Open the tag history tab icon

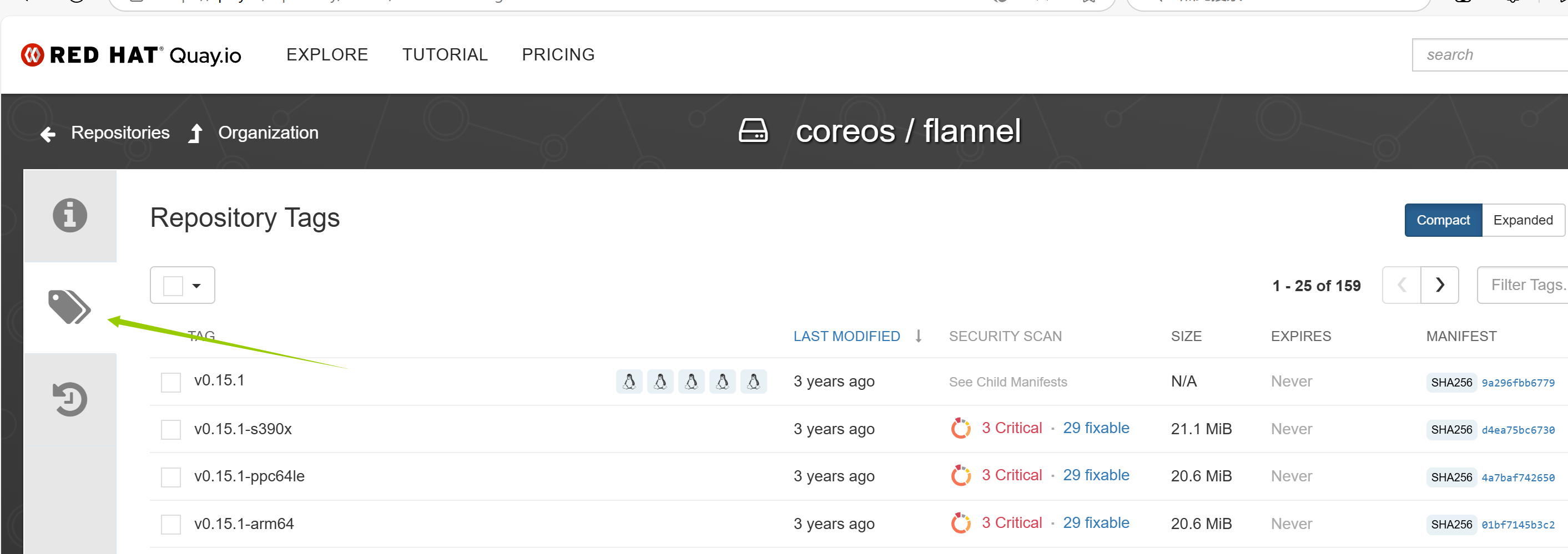[70, 399]
